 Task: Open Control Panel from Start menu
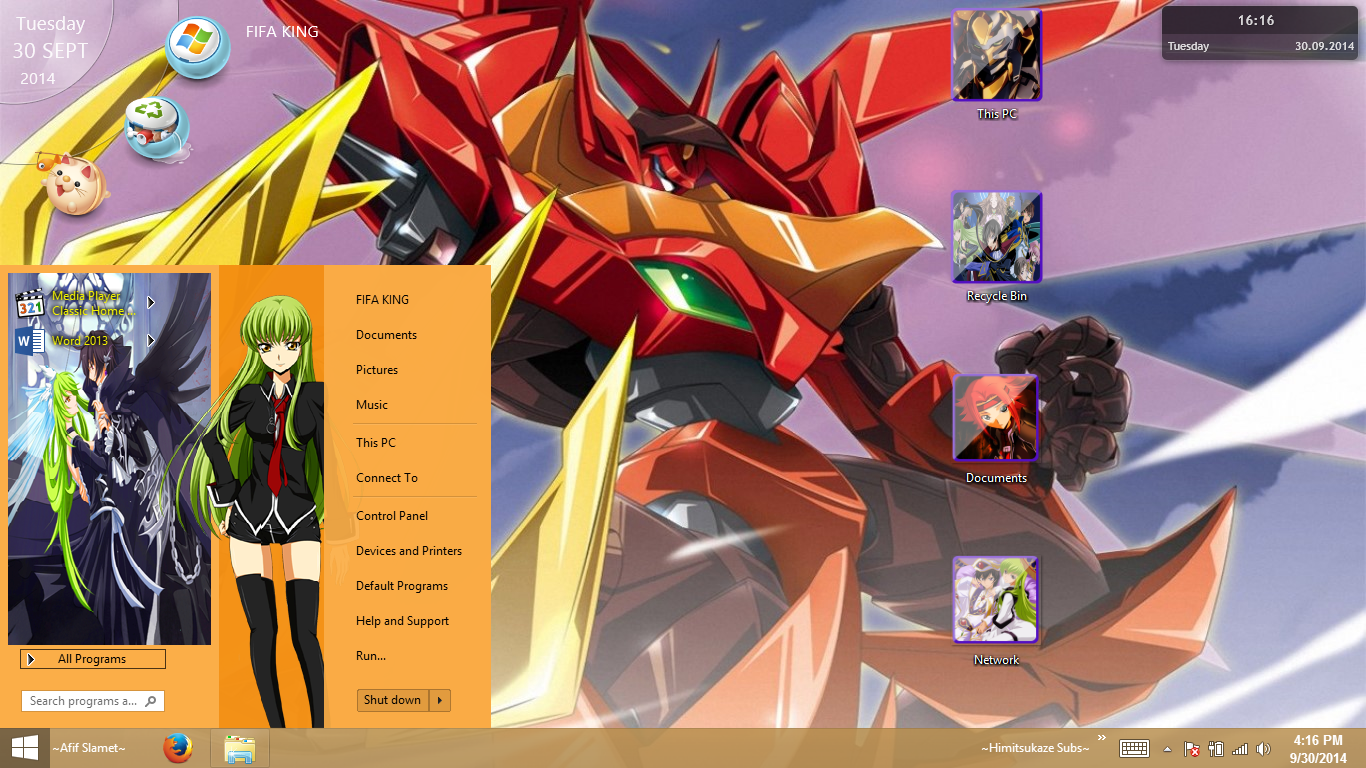(x=392, y=516)
